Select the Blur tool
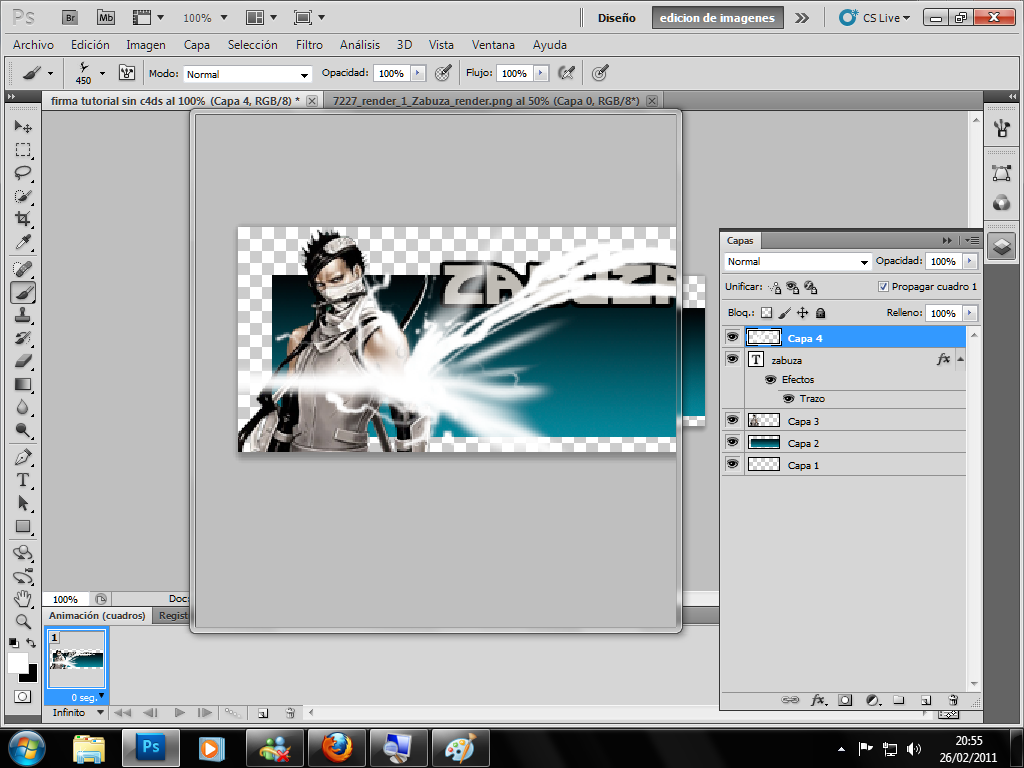This screenshot has height=768, width=1024. point(23,408)
